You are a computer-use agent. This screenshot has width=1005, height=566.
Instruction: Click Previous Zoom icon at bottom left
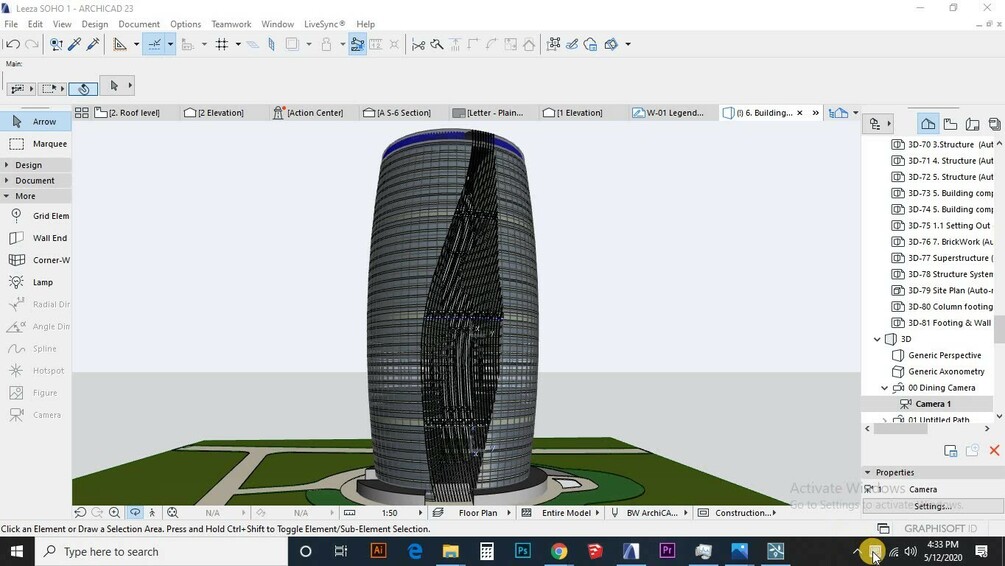[x=80, y=513]
